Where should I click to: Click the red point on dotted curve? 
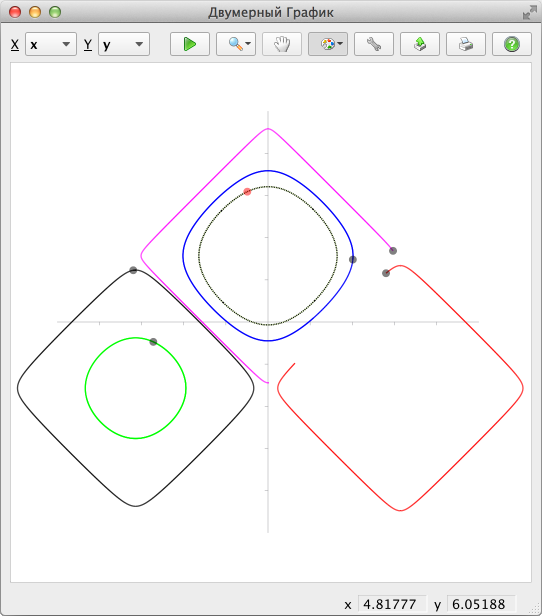click(247, 192)
